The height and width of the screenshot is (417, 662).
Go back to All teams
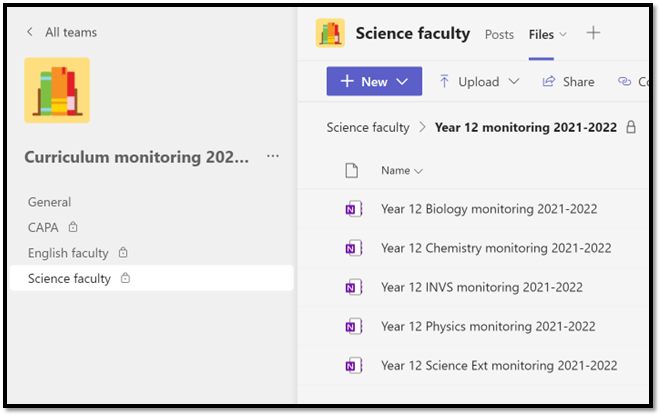[71, 32]
